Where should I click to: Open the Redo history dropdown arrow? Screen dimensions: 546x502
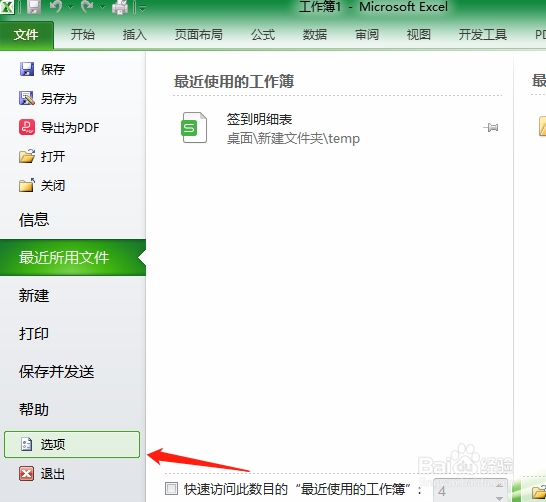tap(102, 7)
